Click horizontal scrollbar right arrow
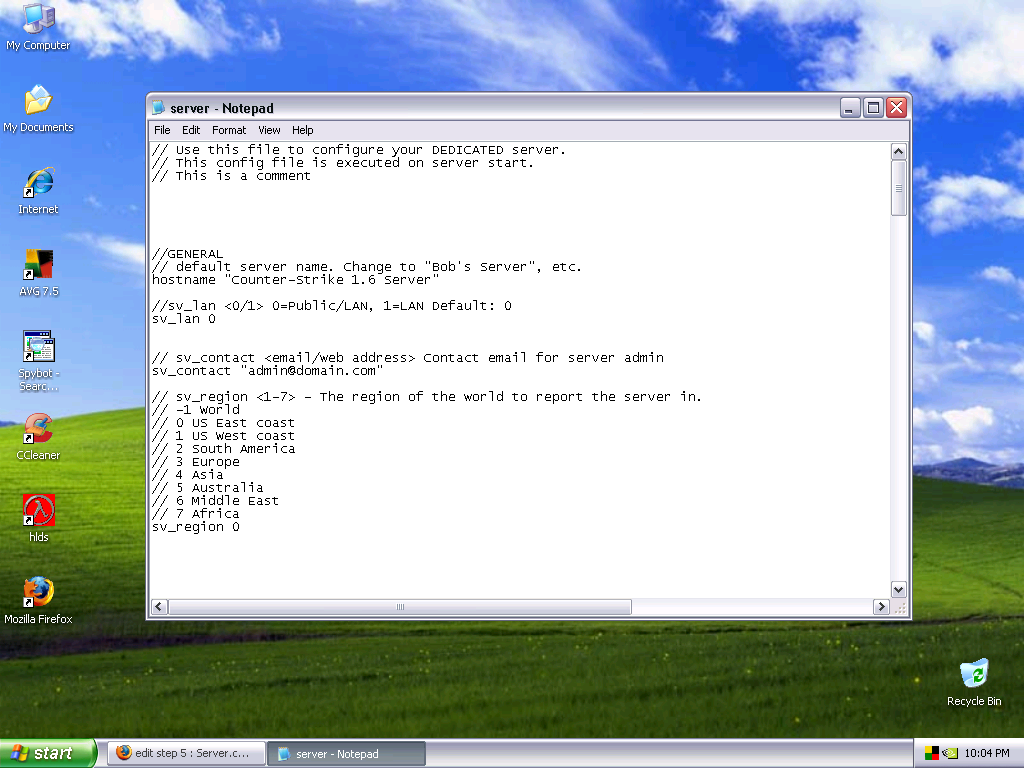Image resolution: width=1024 pixels, height=768 pixels. pyautogui.click(x=881, y=607)
